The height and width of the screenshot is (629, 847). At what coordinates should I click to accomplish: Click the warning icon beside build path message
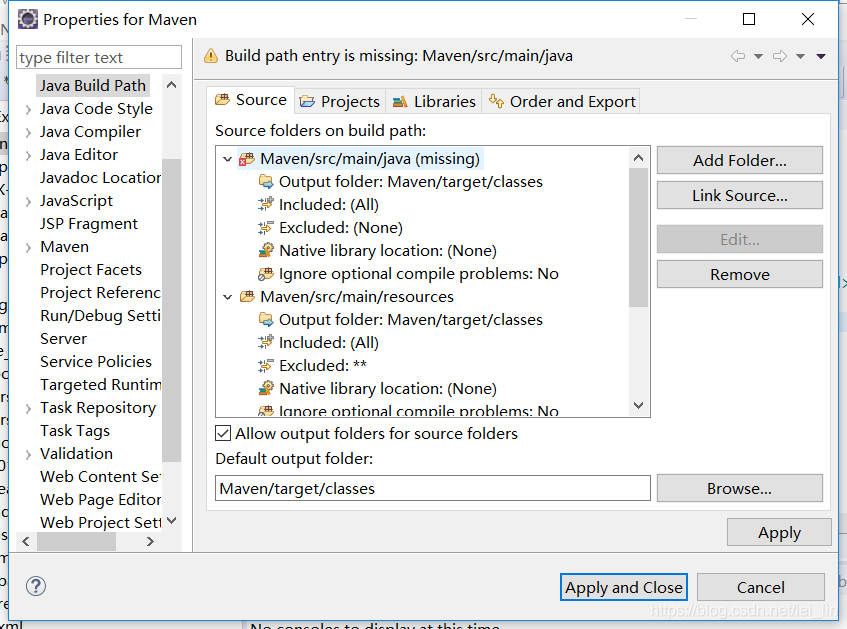coord(211,56)
